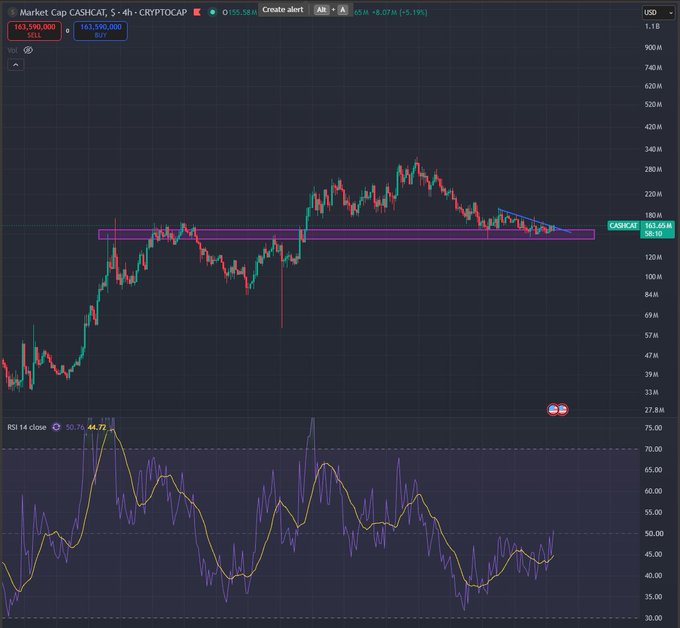Viewport: 680px width, 628px height.
Task: Click the 100M price scale label
Action: click(x=653, y=277)
